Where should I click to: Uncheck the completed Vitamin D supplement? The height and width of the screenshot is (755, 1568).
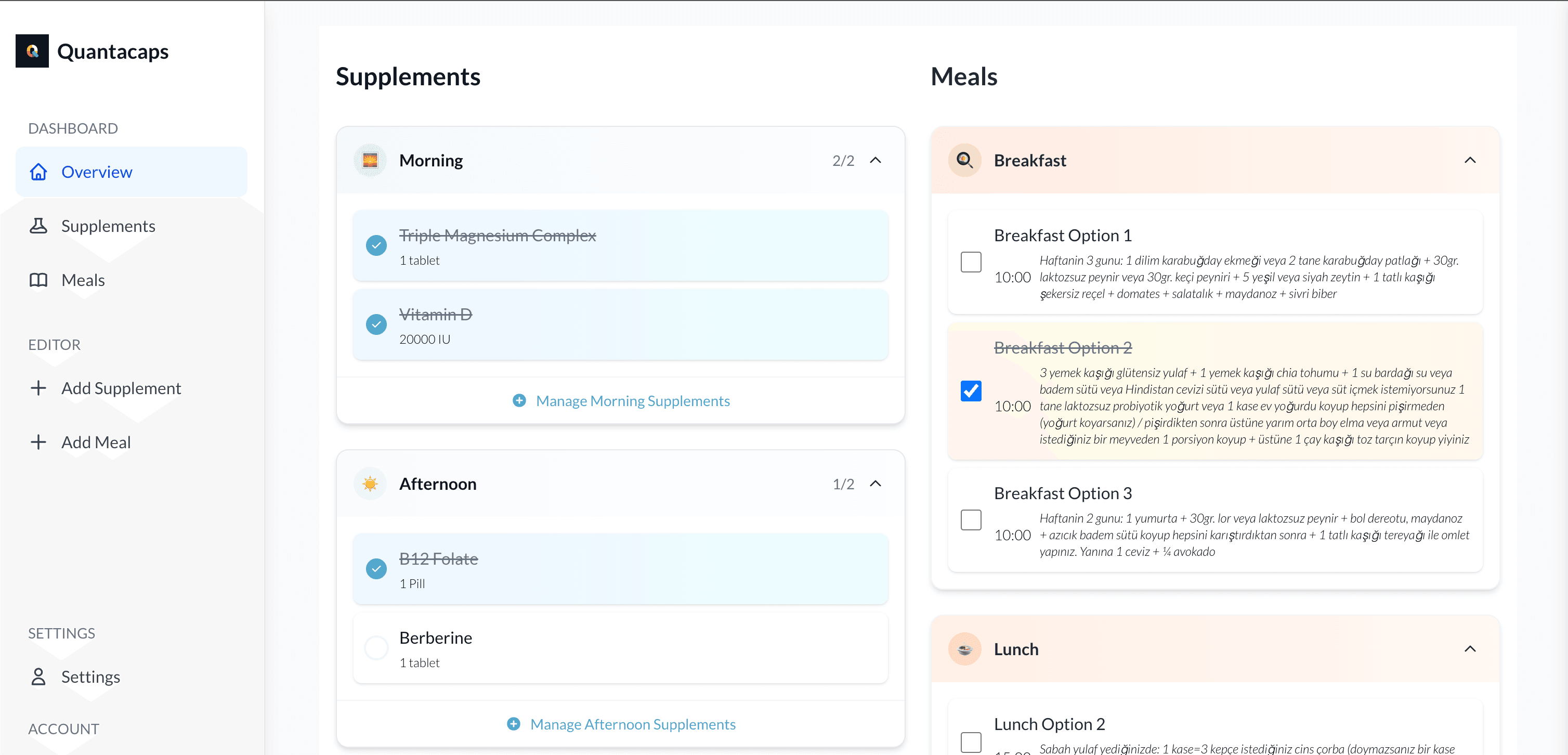click(376, 324)
